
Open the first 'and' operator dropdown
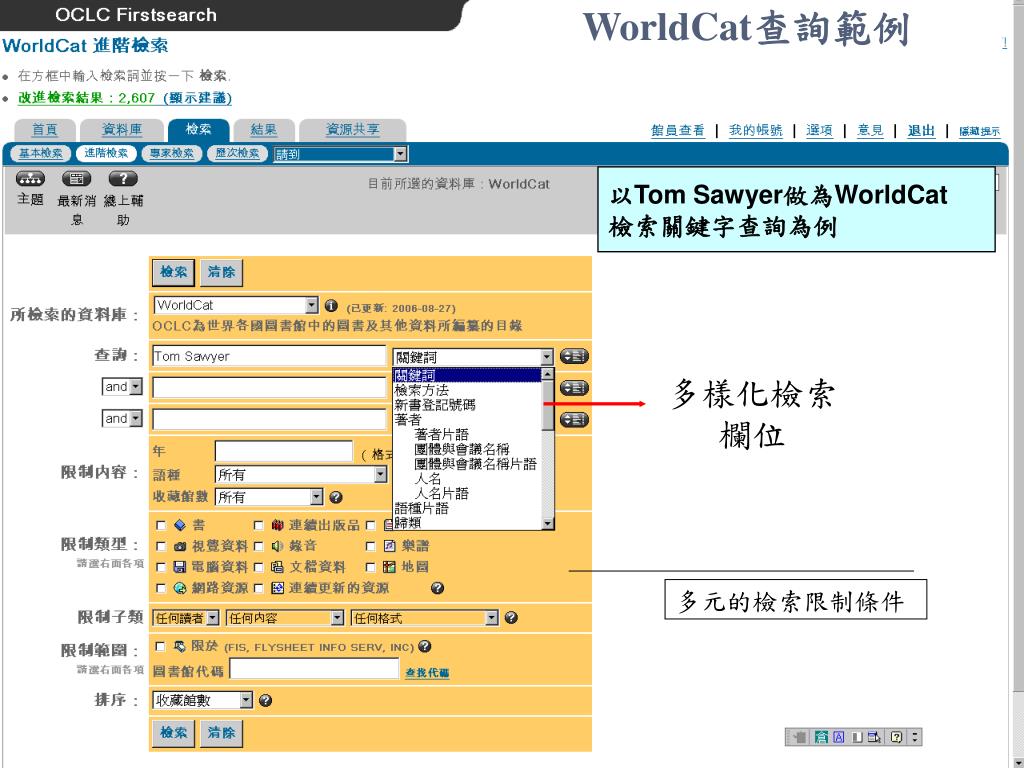click(121, 387)
